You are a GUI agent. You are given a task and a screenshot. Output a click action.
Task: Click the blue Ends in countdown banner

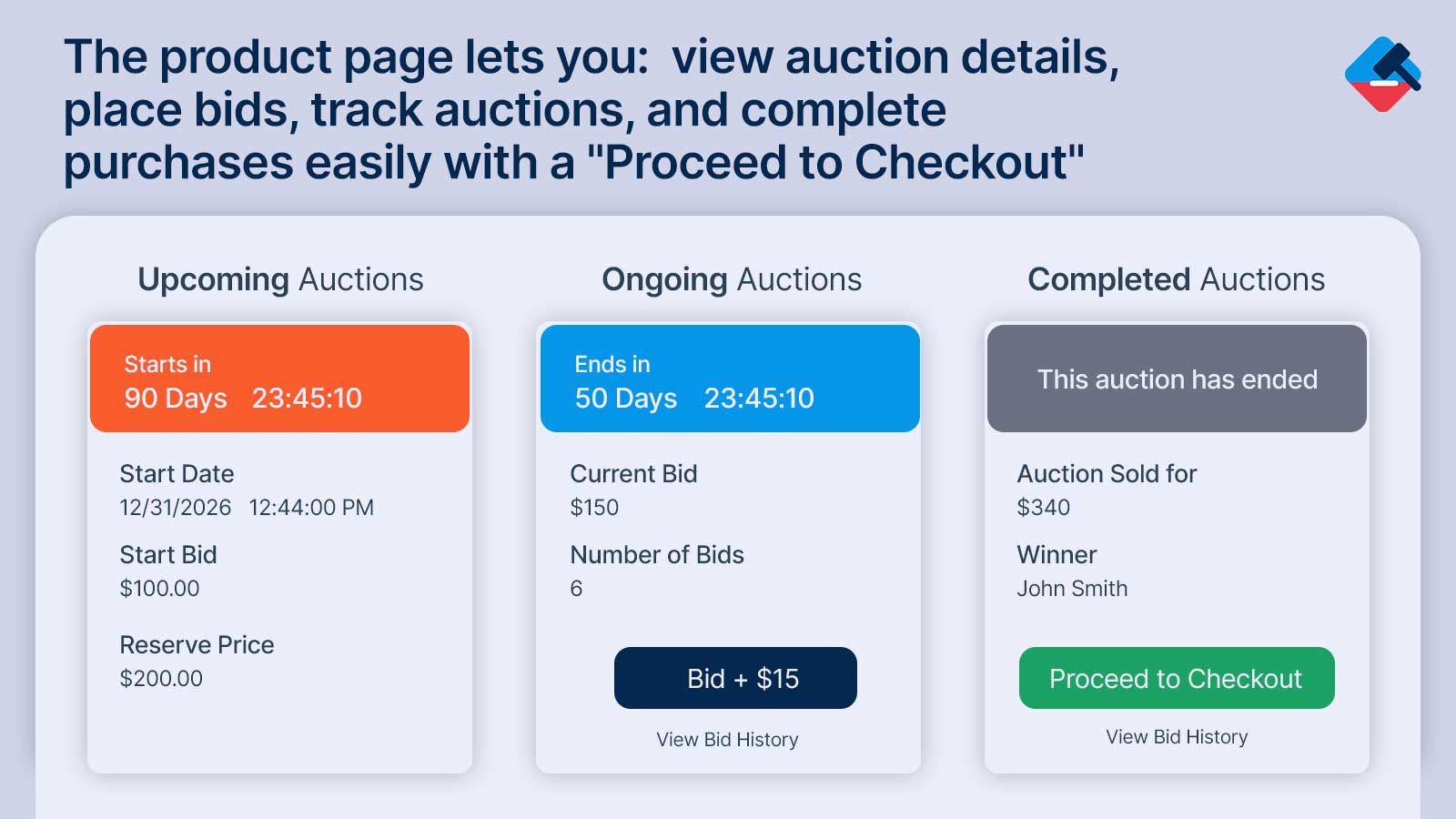tap(730, 379)
